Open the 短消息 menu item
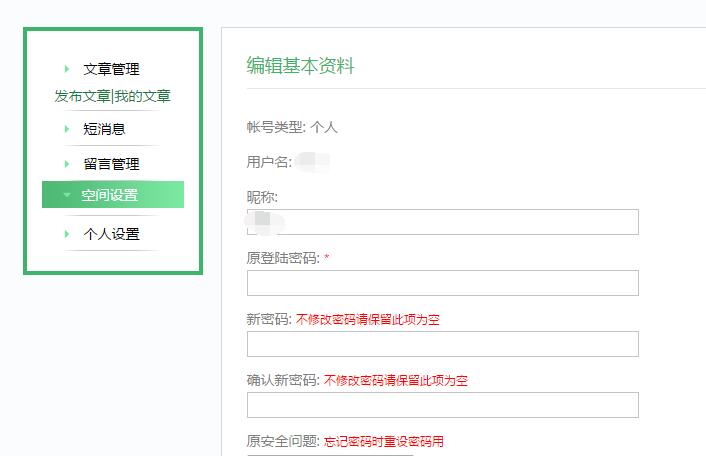 click(104, 129)
